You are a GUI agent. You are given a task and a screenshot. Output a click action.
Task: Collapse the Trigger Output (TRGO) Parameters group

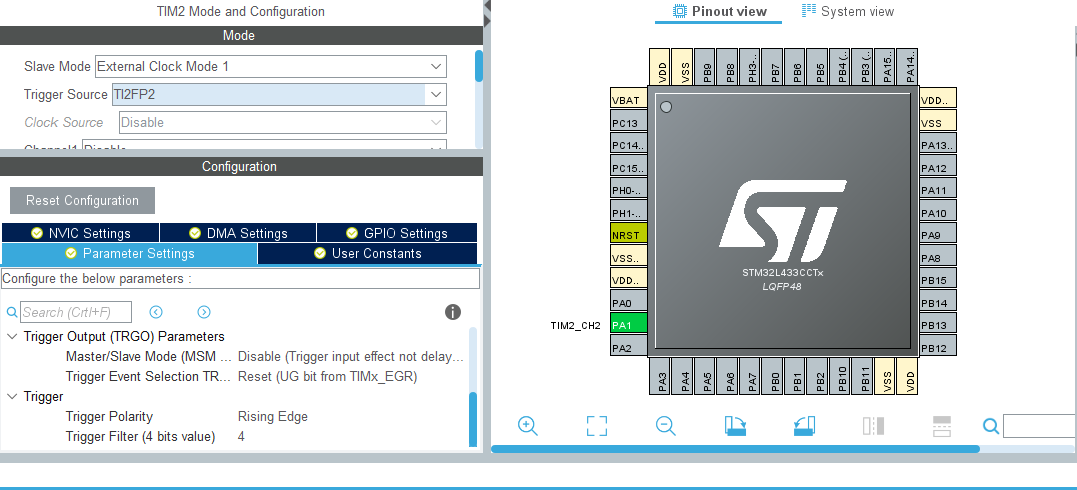pyautogui.click(x=12, y=337)
